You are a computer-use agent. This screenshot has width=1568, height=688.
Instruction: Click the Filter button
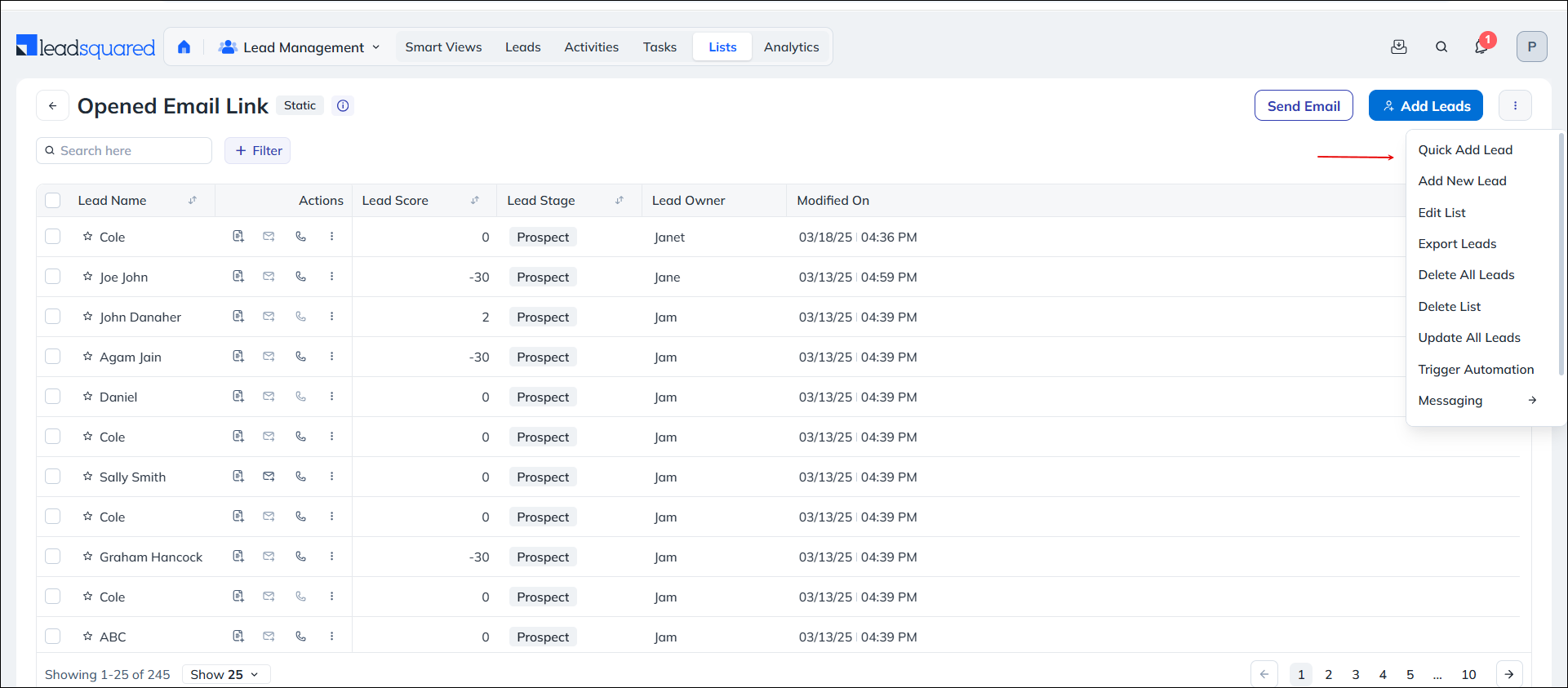pyautogui.click(x=258, y=150)
